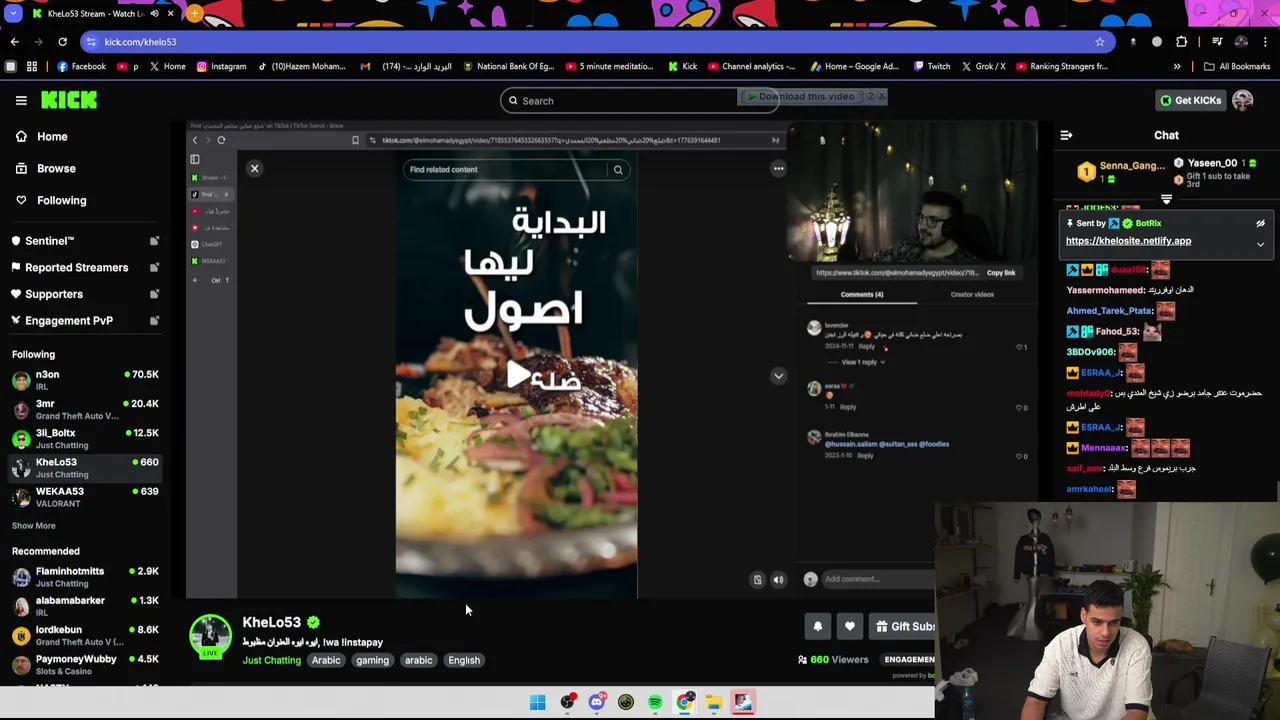This screenshot has height=720, width=1280.
Task: Expand Supporters section in sidebar
Action: [x=85, y=294]
